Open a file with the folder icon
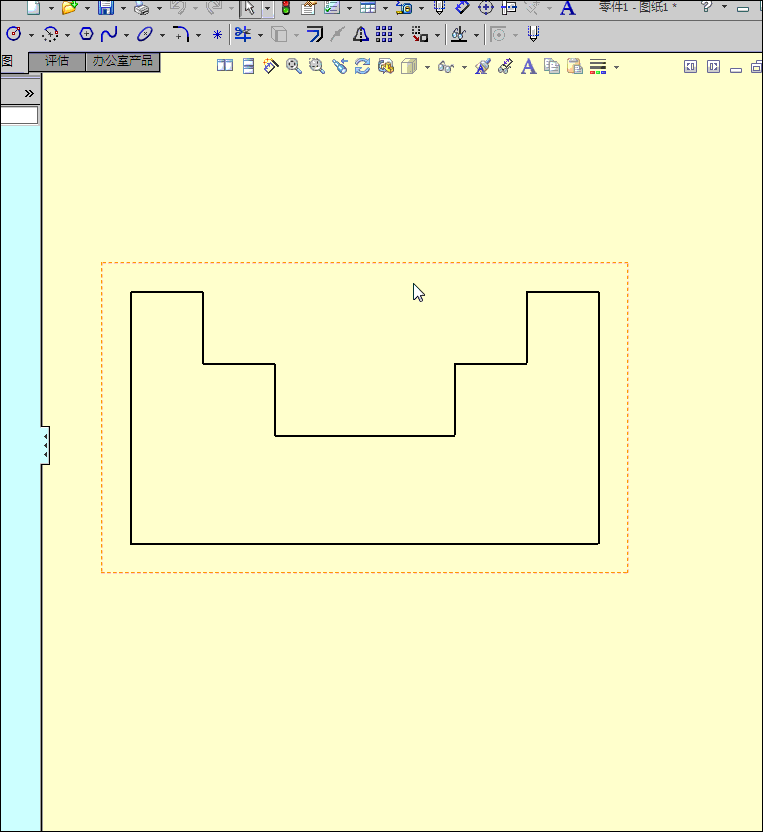763x832 pixels. coord(70,8)
